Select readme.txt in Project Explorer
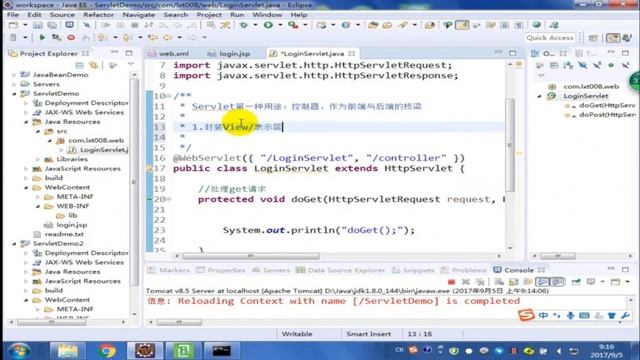 (60, 234)
